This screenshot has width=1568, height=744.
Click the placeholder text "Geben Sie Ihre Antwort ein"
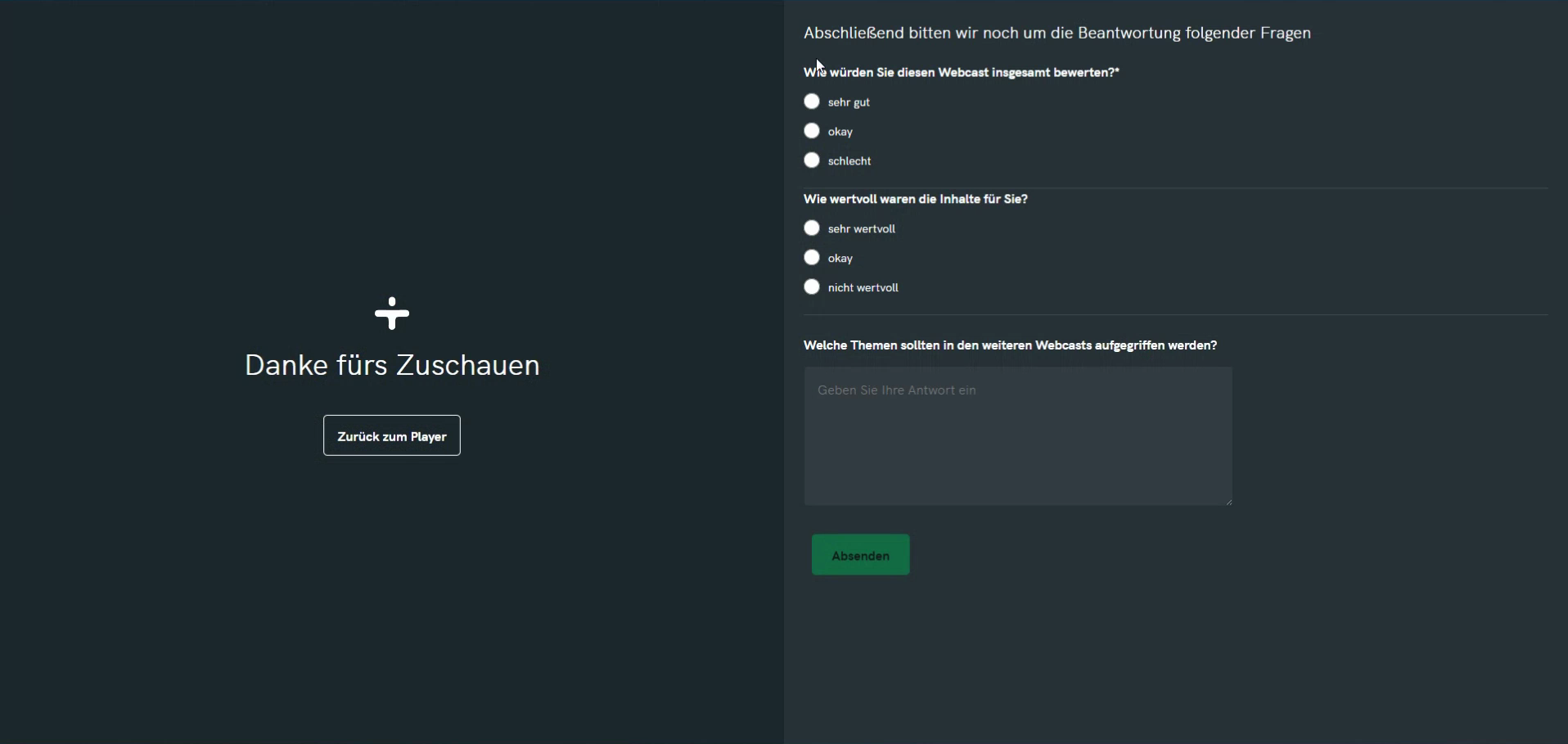(x=897, y=390)
